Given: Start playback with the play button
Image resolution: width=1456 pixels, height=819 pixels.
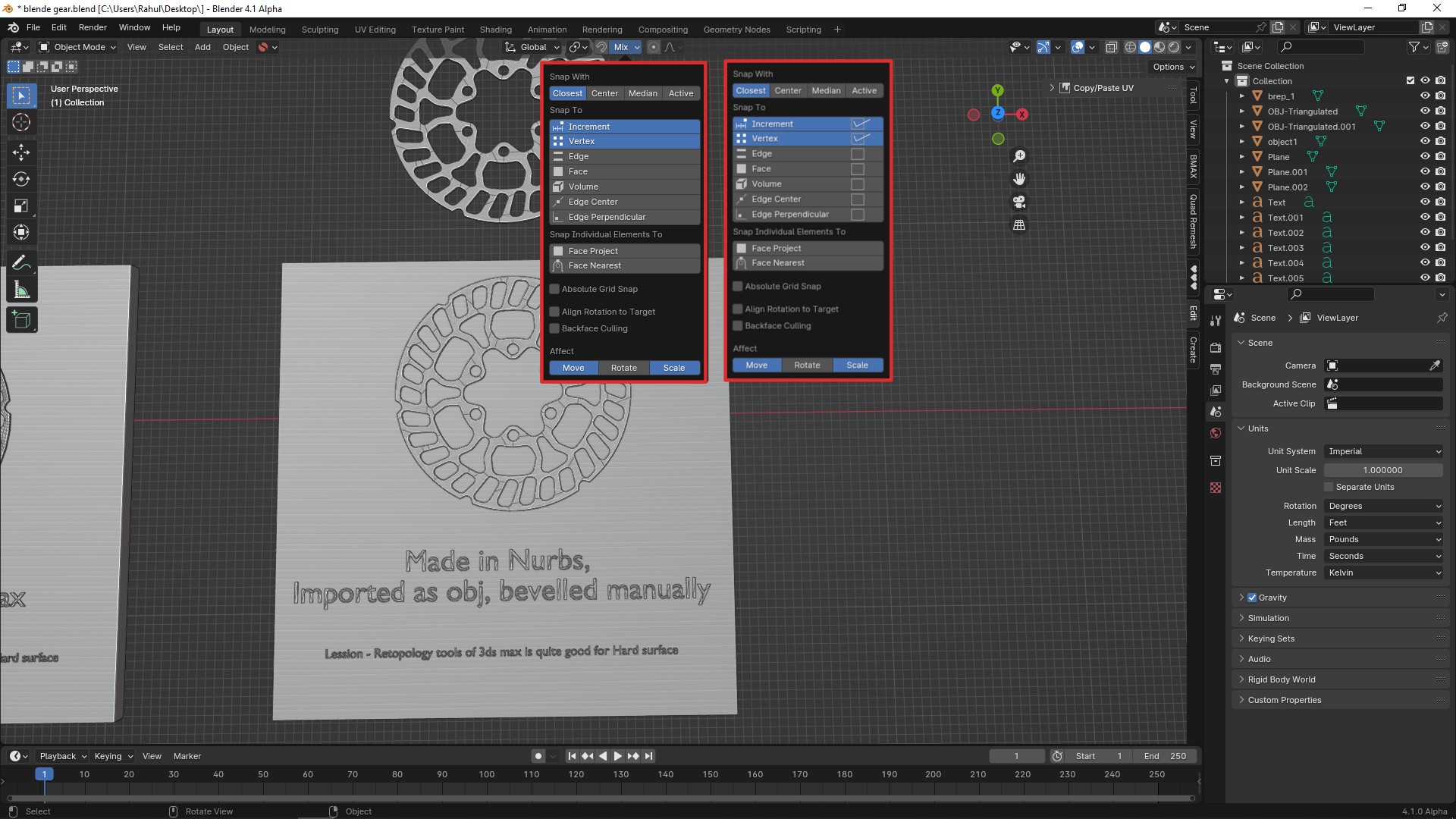Looking at the screenshot, I should pos(617,756).
